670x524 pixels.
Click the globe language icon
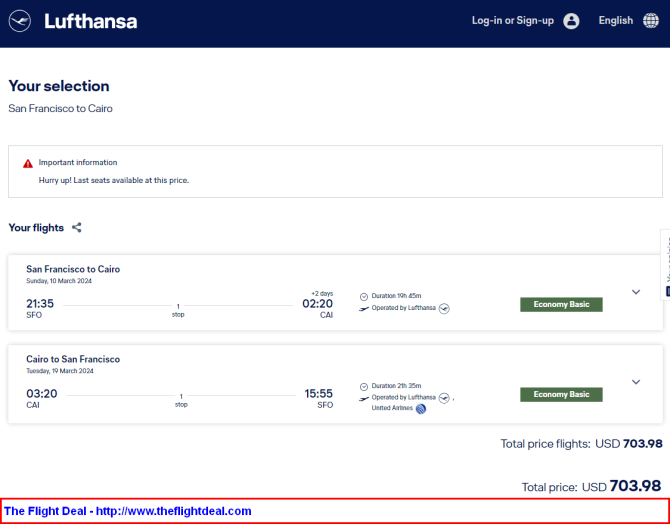click(651, 21)
